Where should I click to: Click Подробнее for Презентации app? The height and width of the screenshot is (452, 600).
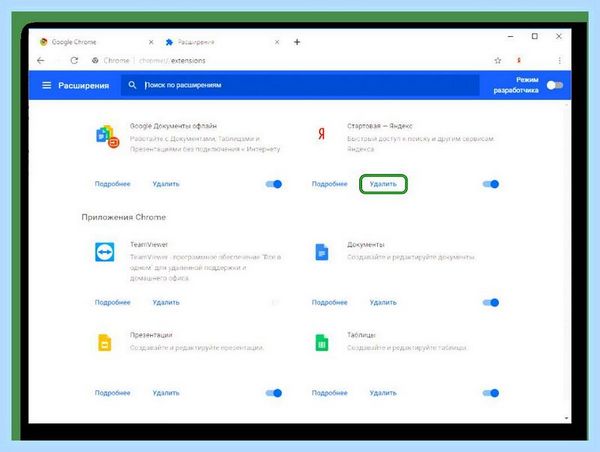[x=112, y=393]
